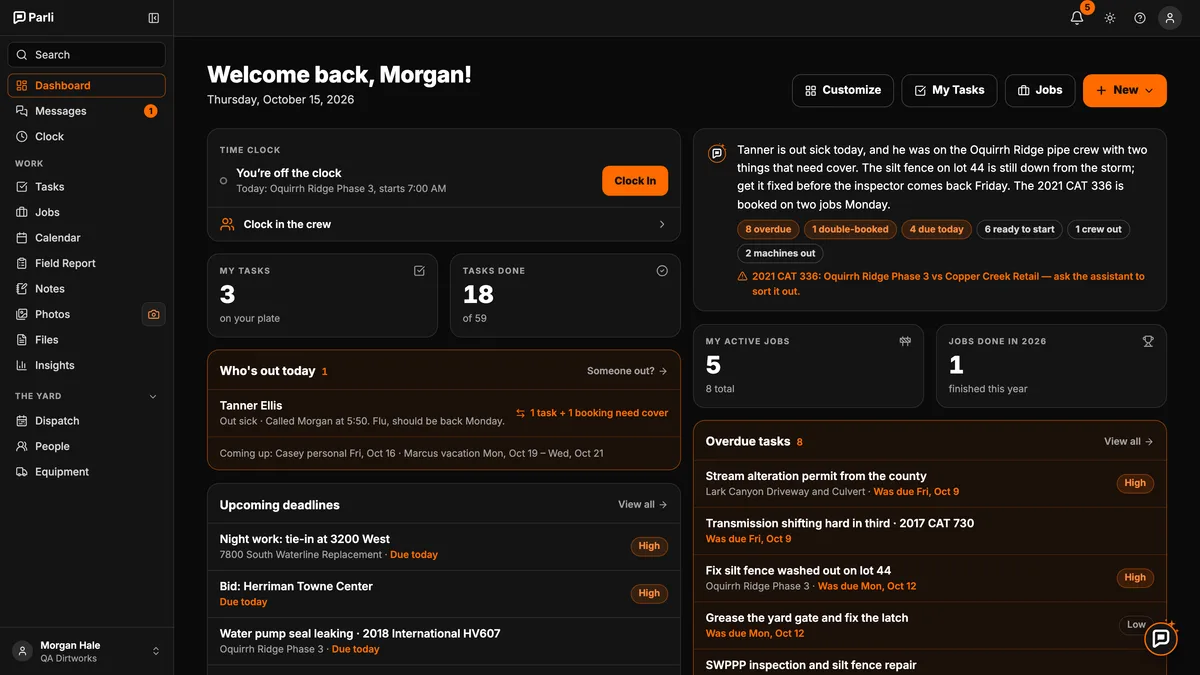1200x675 pixels.
Task: Open Clock in the crew row
Action: pyautogui.click(x=444, y=224)
